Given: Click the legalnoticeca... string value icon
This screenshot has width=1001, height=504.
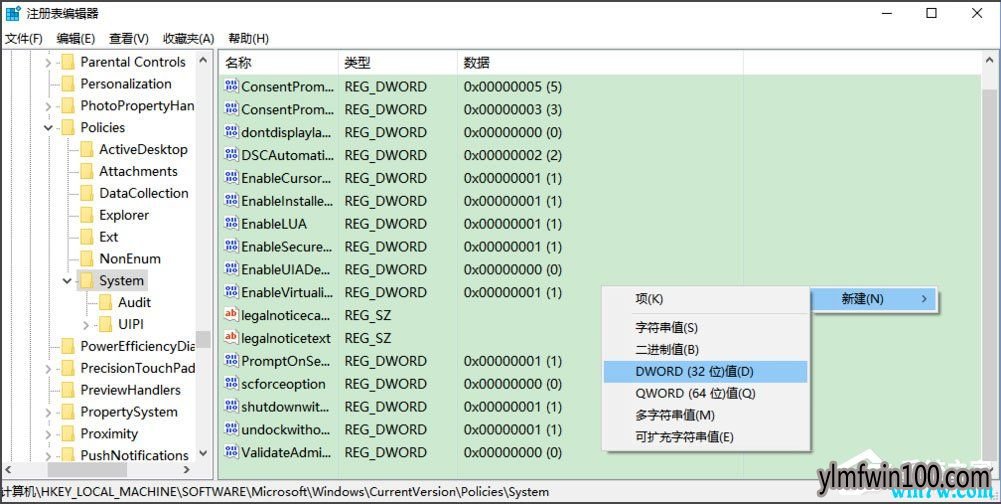Looking at the screenshot, I should (231, 315).
